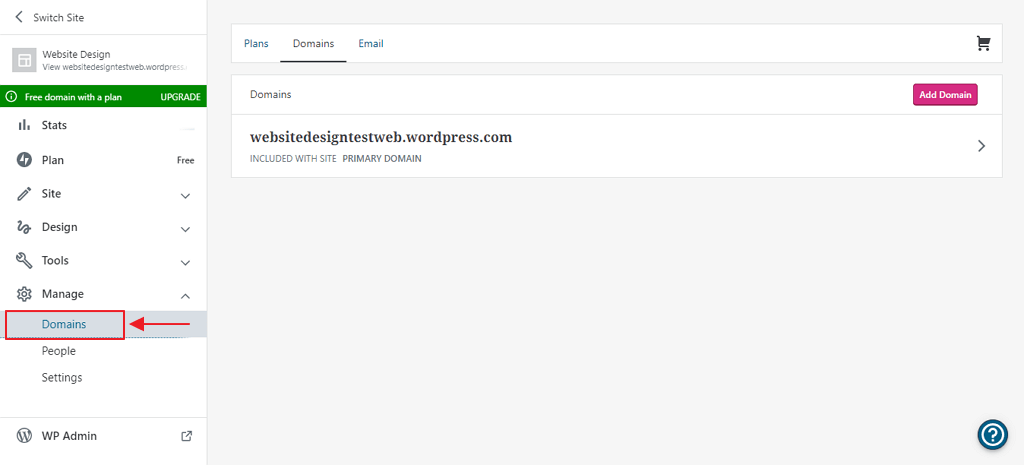This screenshot has width=1024, height=465.
Task: Click the Website Design site icon
Action: (25, 61)
